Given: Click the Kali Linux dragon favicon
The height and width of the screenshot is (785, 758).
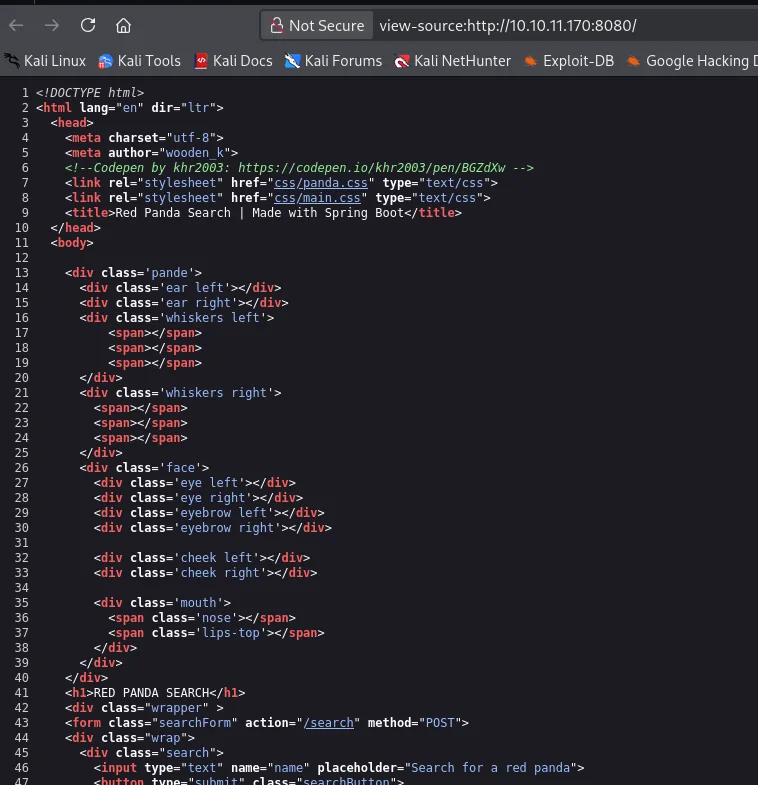Looking at the screenshot, I should pyautogui.click(x=12, y=61).
